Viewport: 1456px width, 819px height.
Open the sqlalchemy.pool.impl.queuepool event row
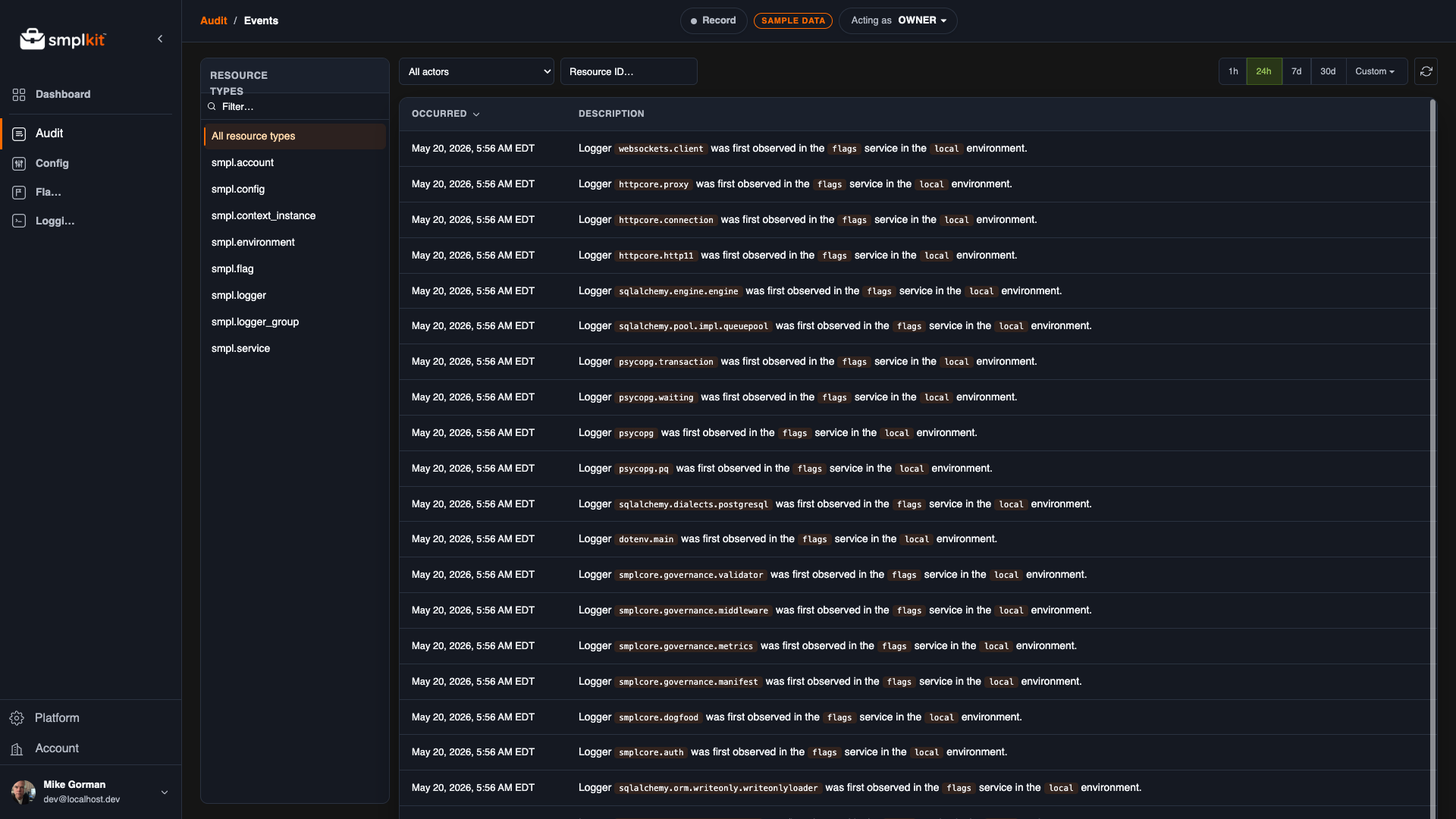[915, 326]
